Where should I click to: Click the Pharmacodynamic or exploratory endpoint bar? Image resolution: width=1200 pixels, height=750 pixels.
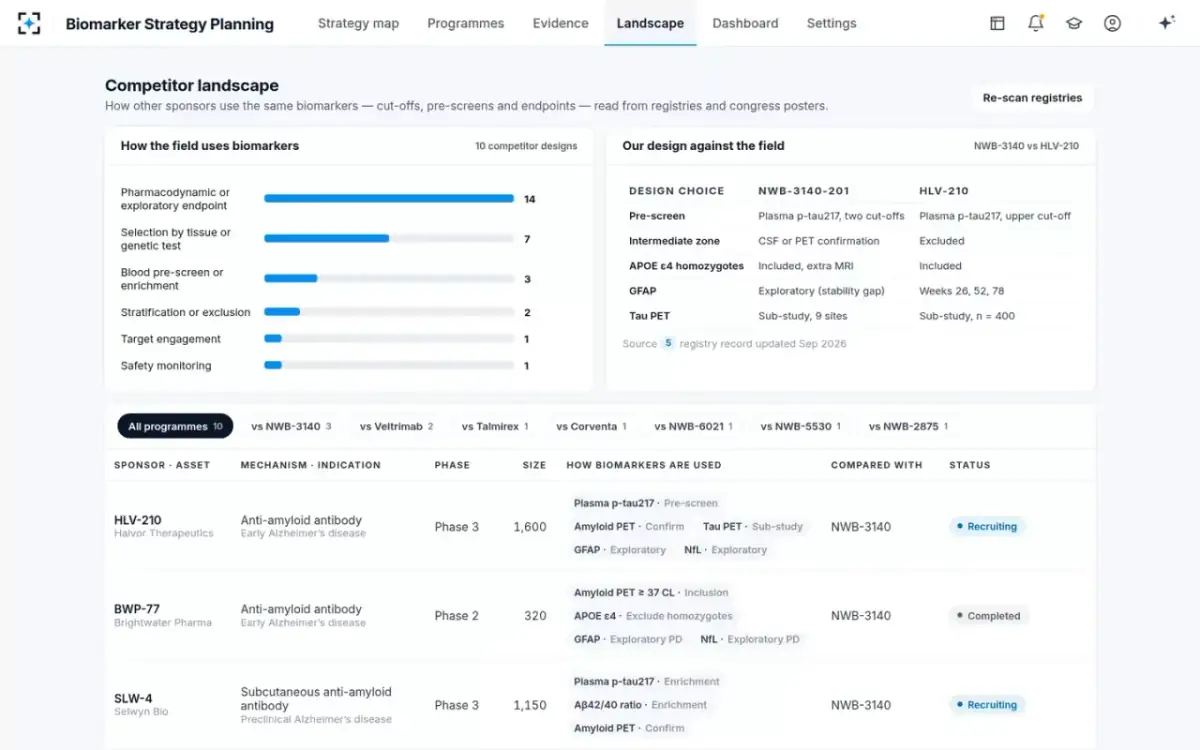click(x=389, y=199)
